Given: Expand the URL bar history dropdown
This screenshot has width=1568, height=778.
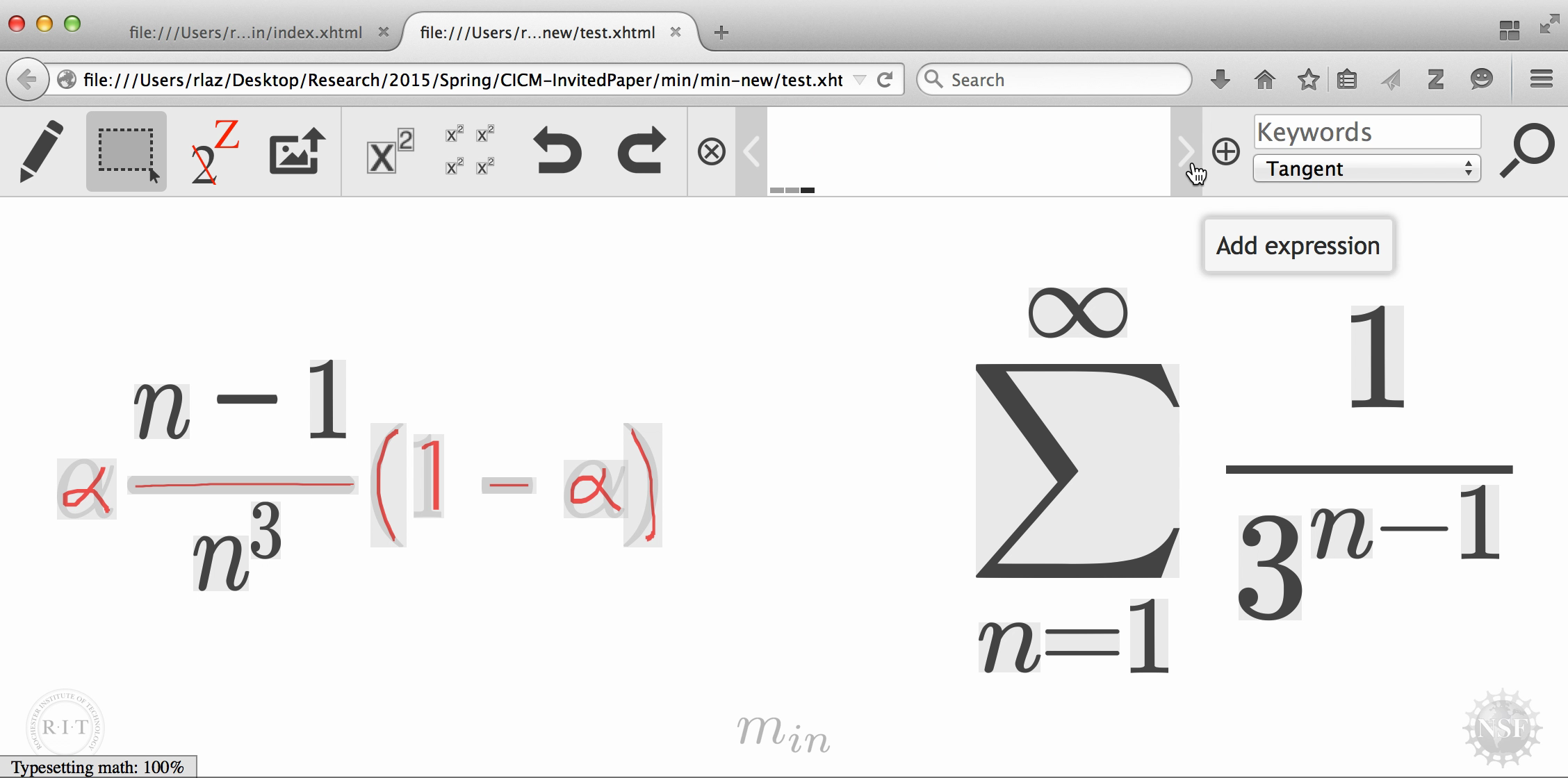Looking at the screenshot, I should point(860,80).
